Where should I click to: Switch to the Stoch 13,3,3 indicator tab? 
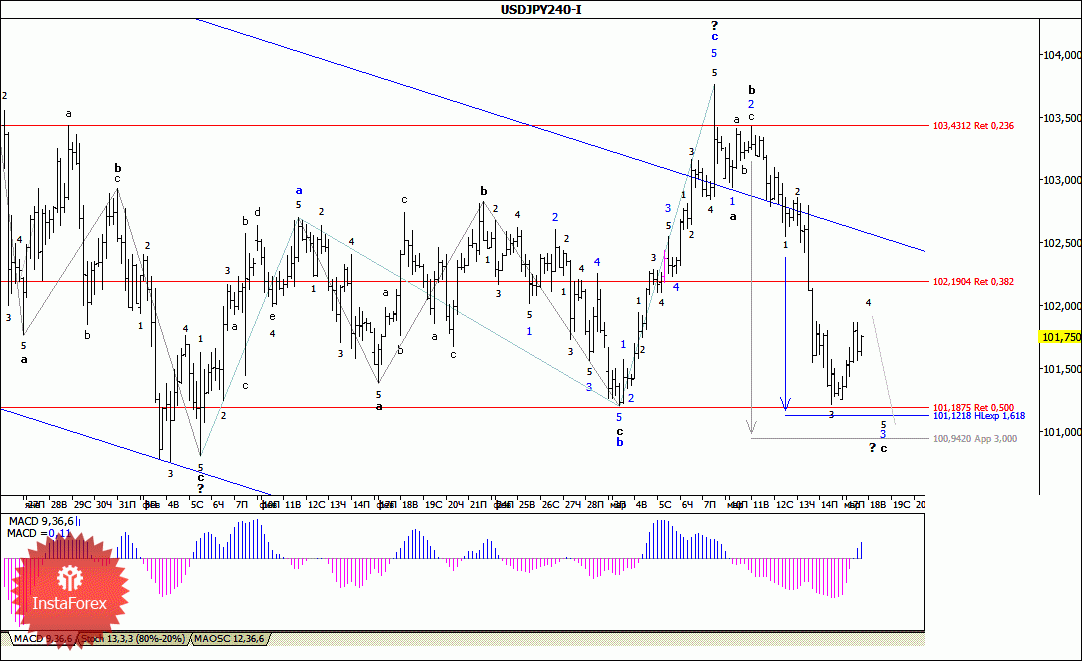(x=133, y=639)
